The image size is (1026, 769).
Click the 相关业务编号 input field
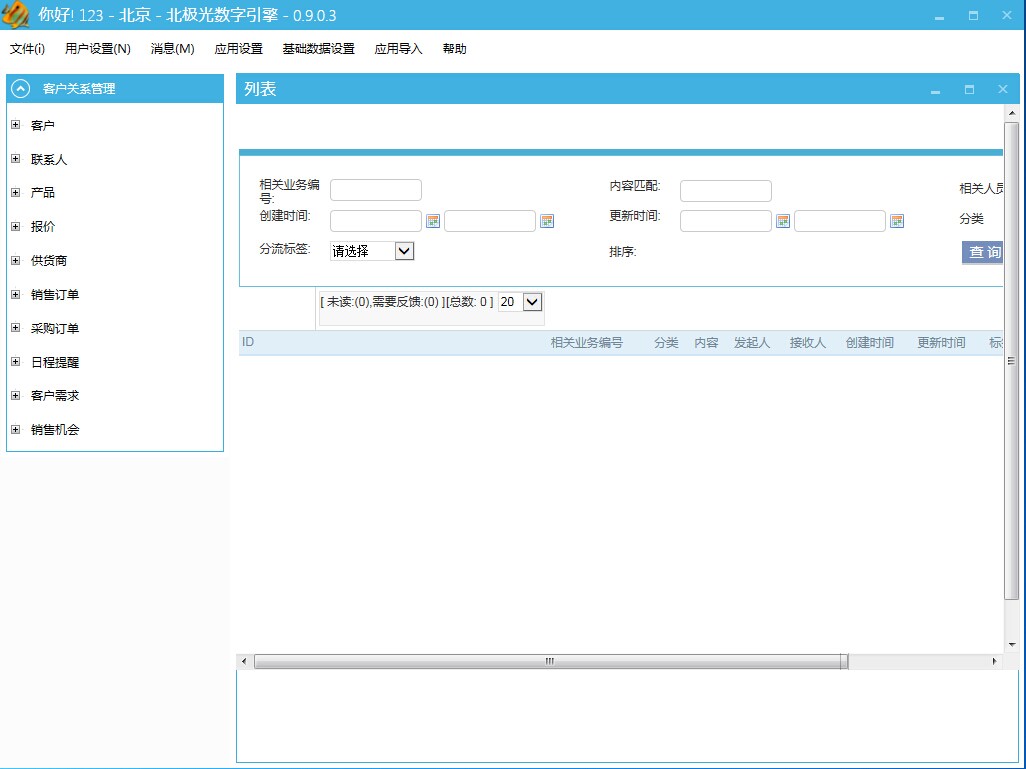point(376,189)
